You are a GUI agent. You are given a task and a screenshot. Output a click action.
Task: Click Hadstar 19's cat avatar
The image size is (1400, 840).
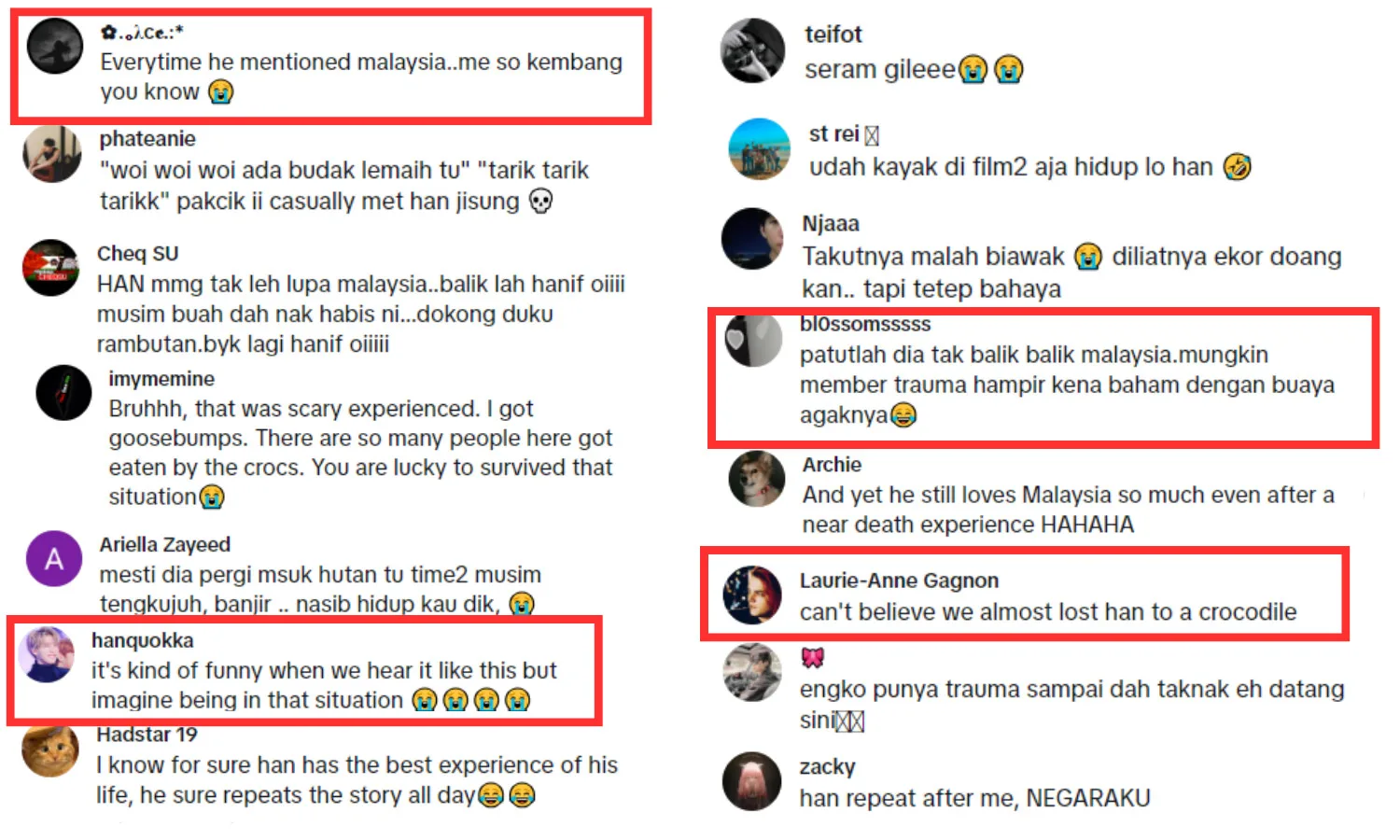pos(50,749)
